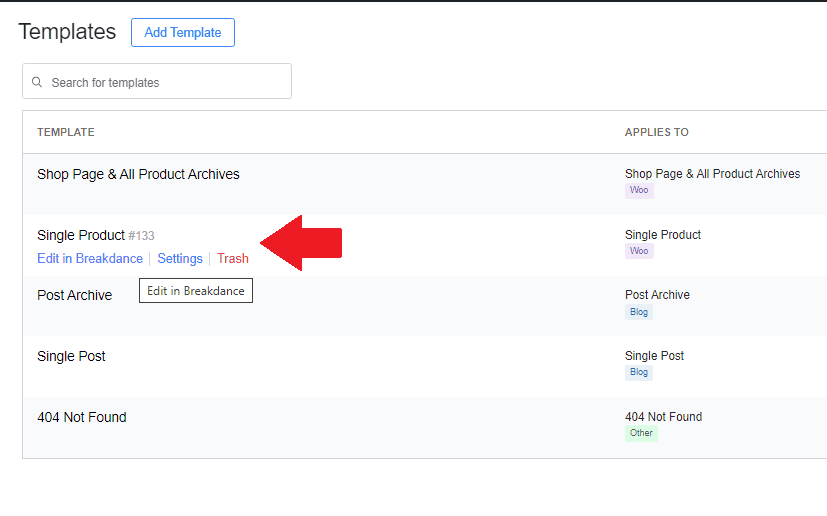Click the Add Template button

click(182, 32)
